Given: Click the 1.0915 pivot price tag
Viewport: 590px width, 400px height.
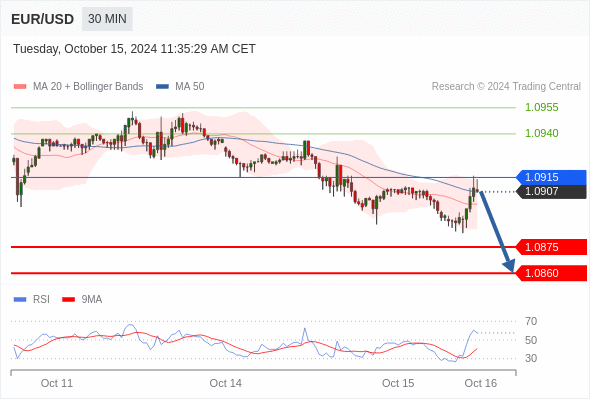Looking at the screenshot, I should 551,177.
